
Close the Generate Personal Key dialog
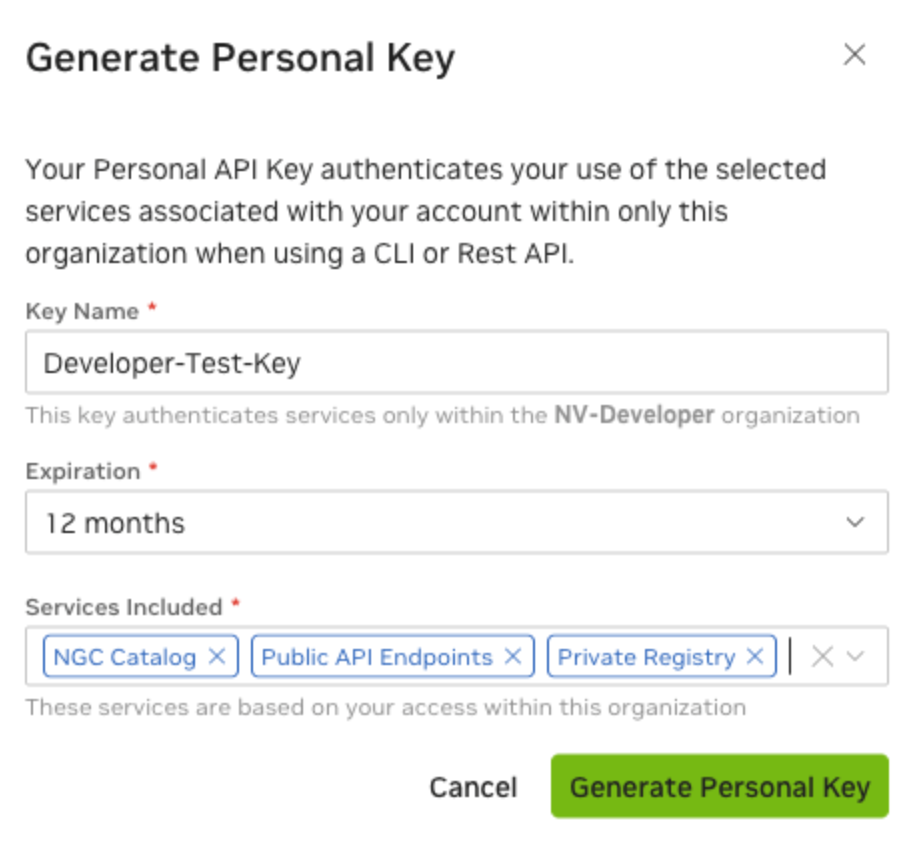[x=854, y=55]
